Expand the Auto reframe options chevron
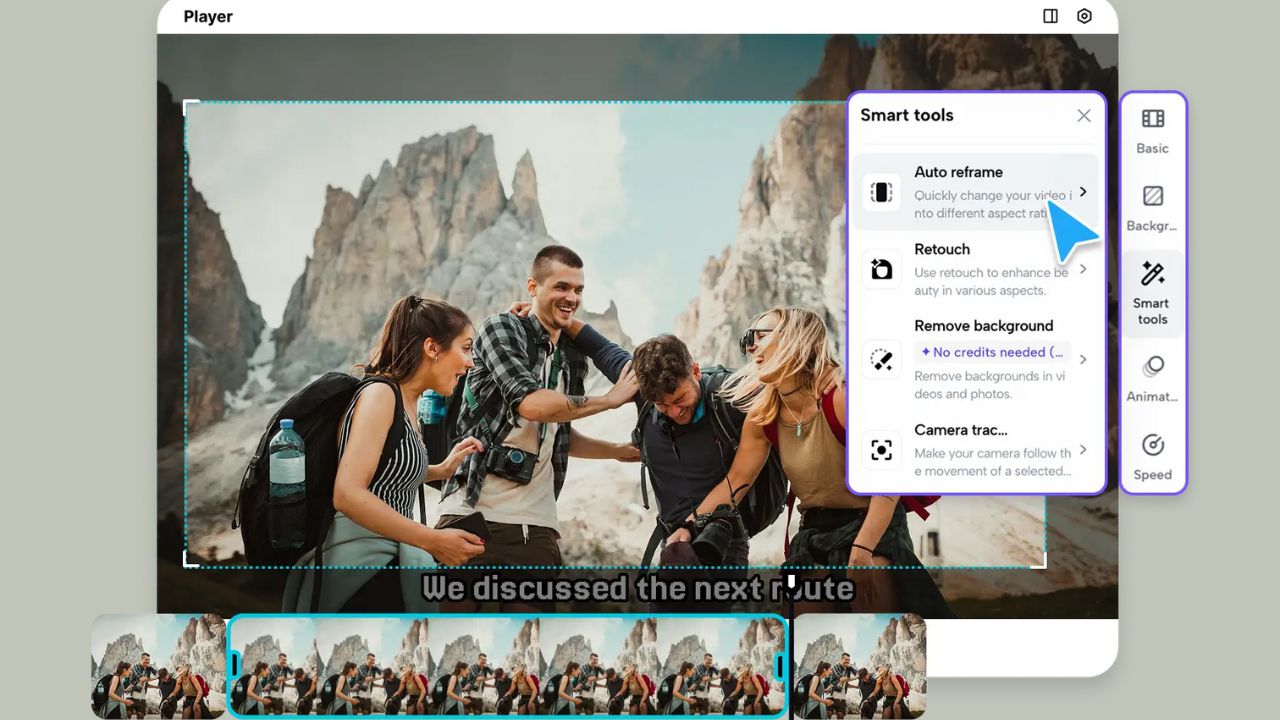The height and width of the screenshot is (720, 1280). point(1083,192)
